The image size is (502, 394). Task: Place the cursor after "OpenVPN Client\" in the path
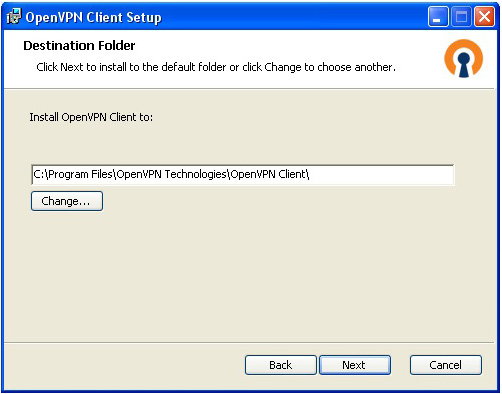tap(310, 174)
